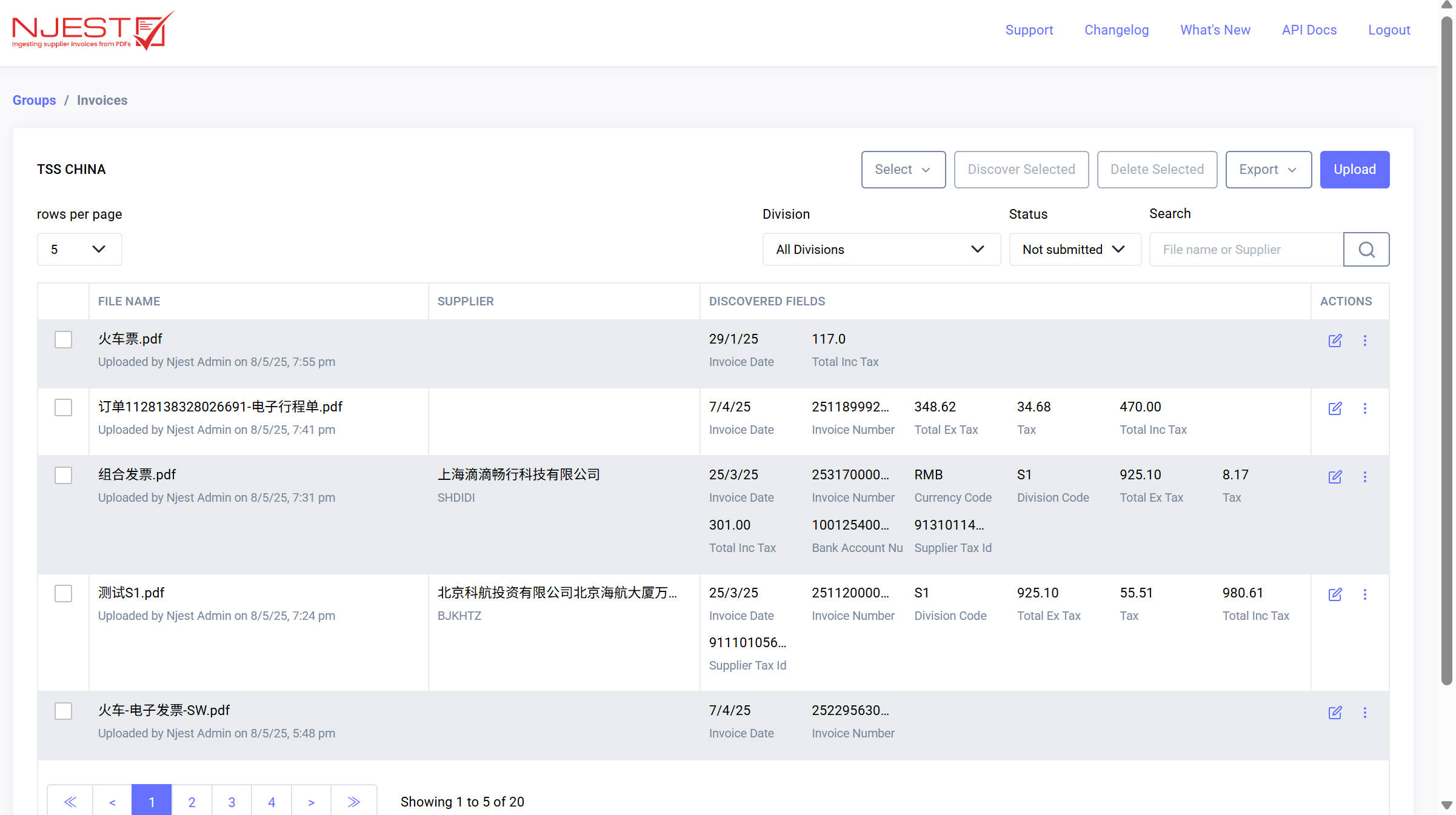
Task: Click the search magnifier icon
Action: point(1366,249)
